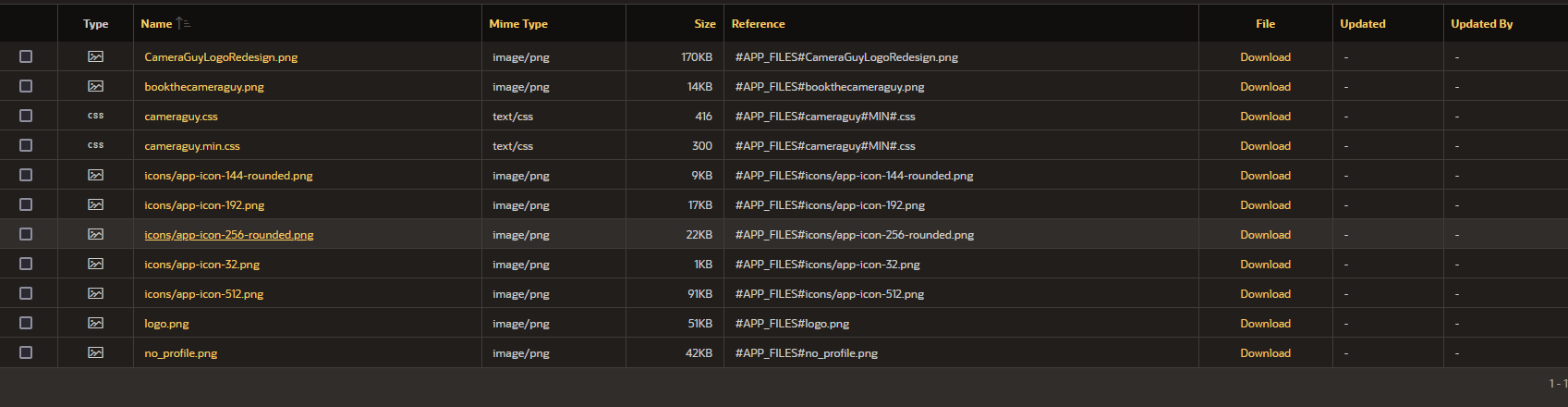Viewport: 1568px width, 407px height.
Task: Click image icon in bookthecameraguy.png row
Action: 95,86
